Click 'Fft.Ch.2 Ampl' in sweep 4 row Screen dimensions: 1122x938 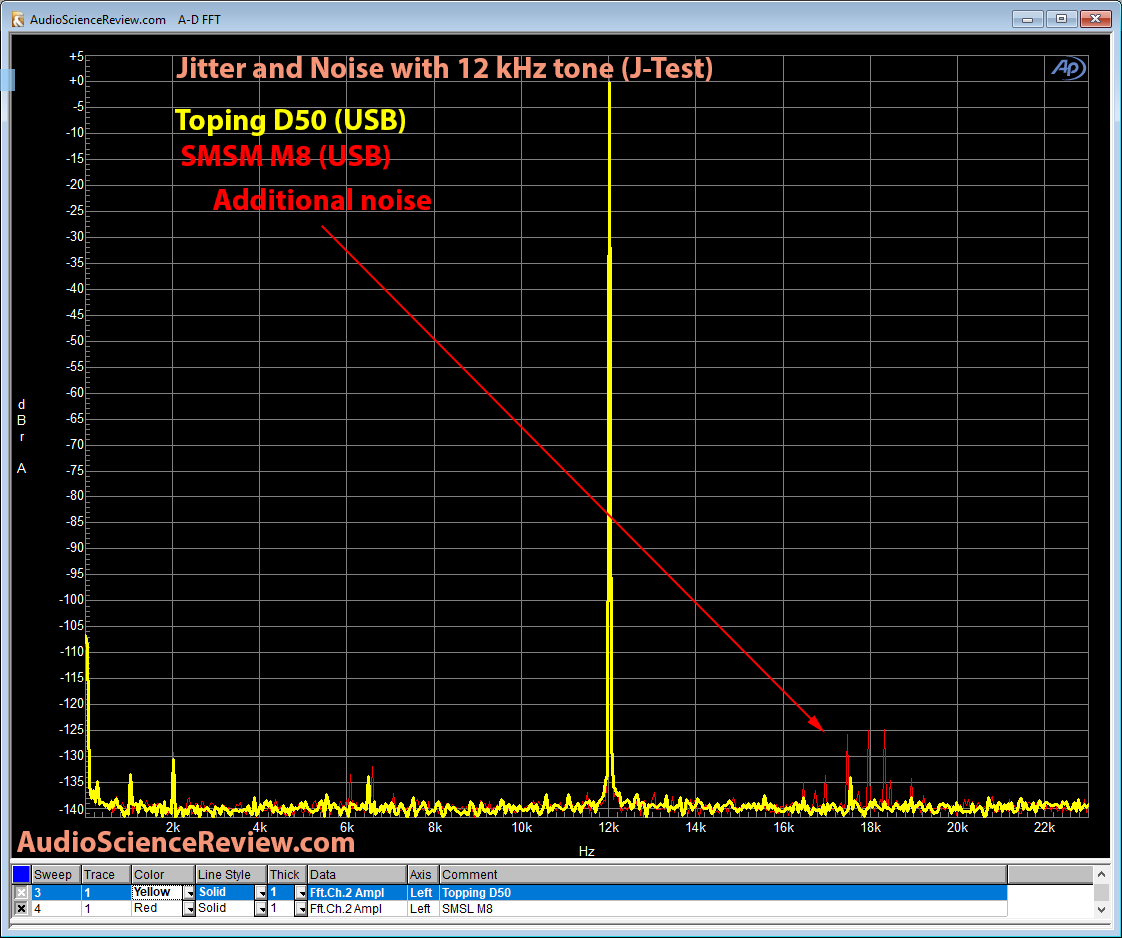coord(357,909)
